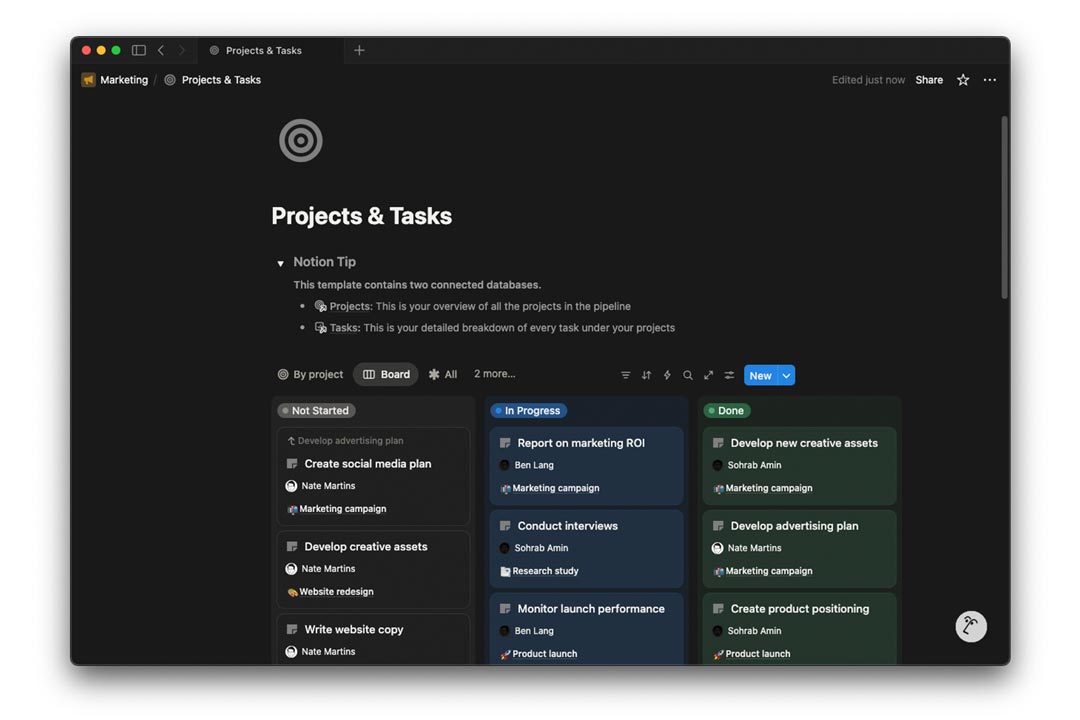The height and width of the screenshot is (720, 1080).
Task: Select the All view tab
Action: [443, 375]
